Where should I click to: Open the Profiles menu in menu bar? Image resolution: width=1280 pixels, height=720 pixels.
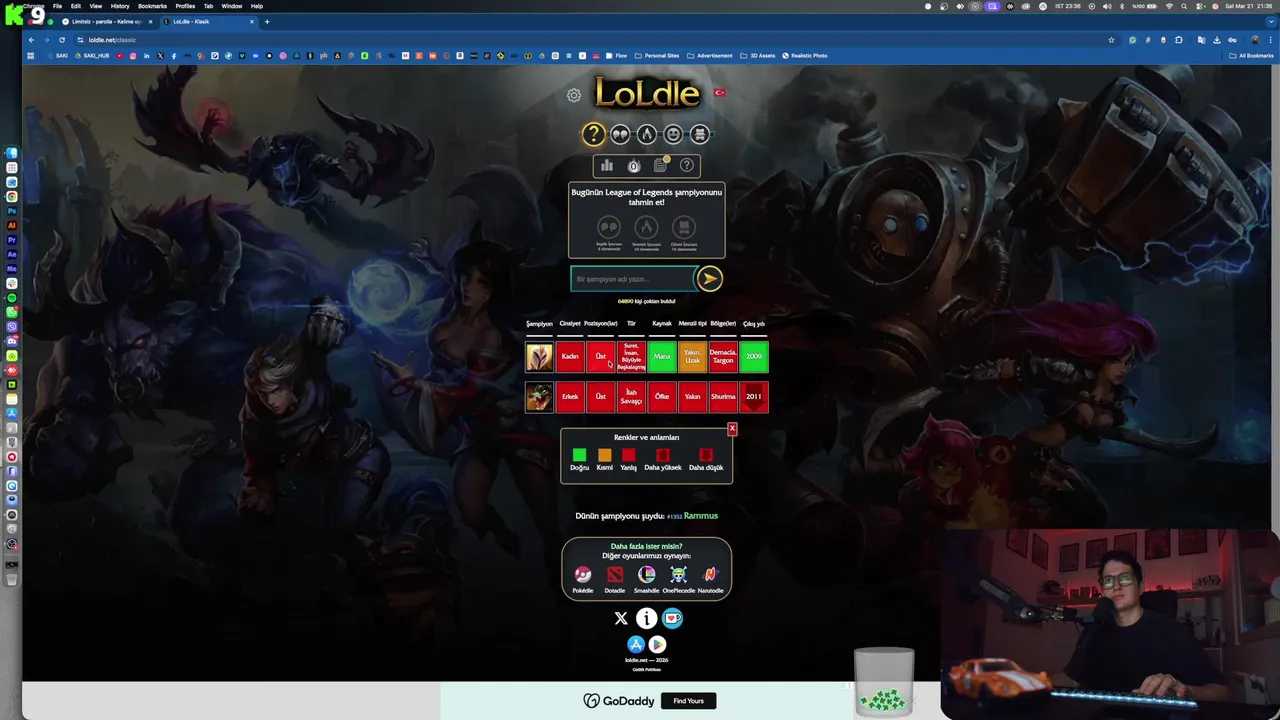[x=185, y=6]
